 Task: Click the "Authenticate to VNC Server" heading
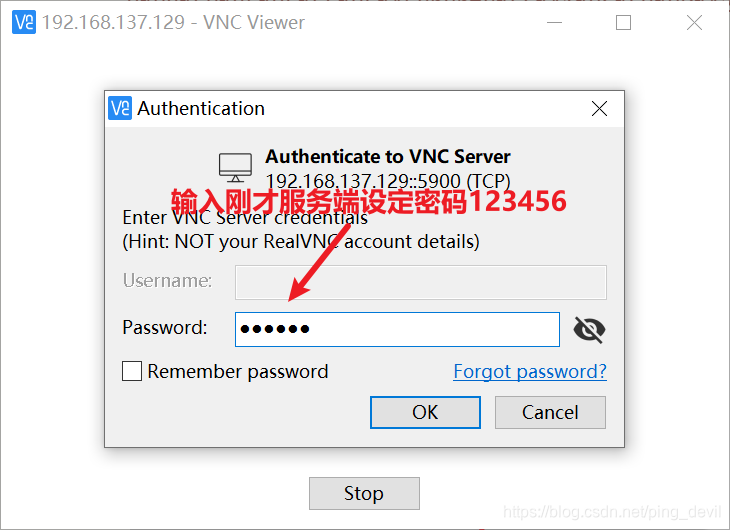click(x=388, y=156)
